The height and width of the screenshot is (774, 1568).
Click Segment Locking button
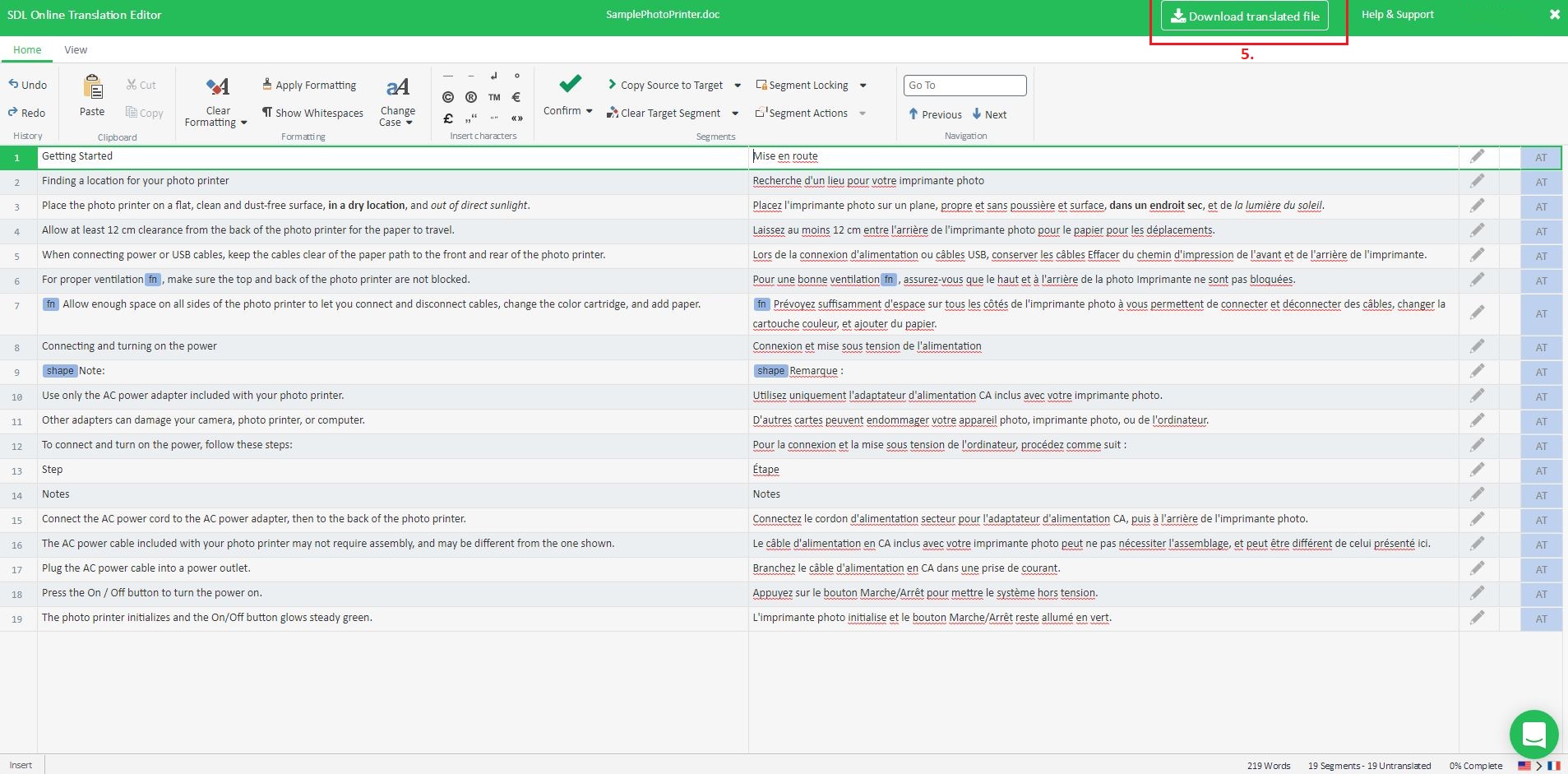[803, 85]
